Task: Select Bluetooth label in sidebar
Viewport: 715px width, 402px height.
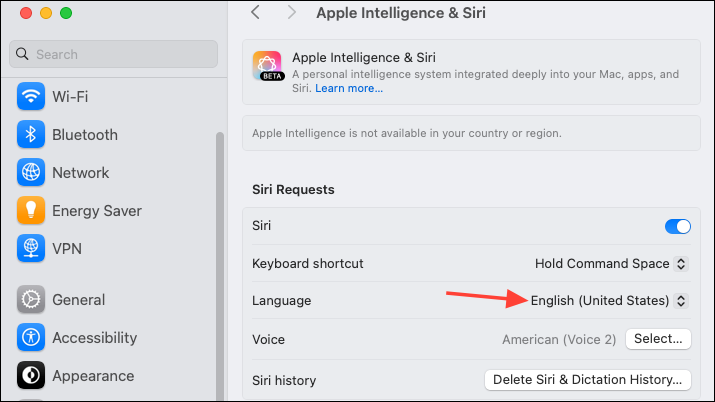Action: (x=85, y=134)
